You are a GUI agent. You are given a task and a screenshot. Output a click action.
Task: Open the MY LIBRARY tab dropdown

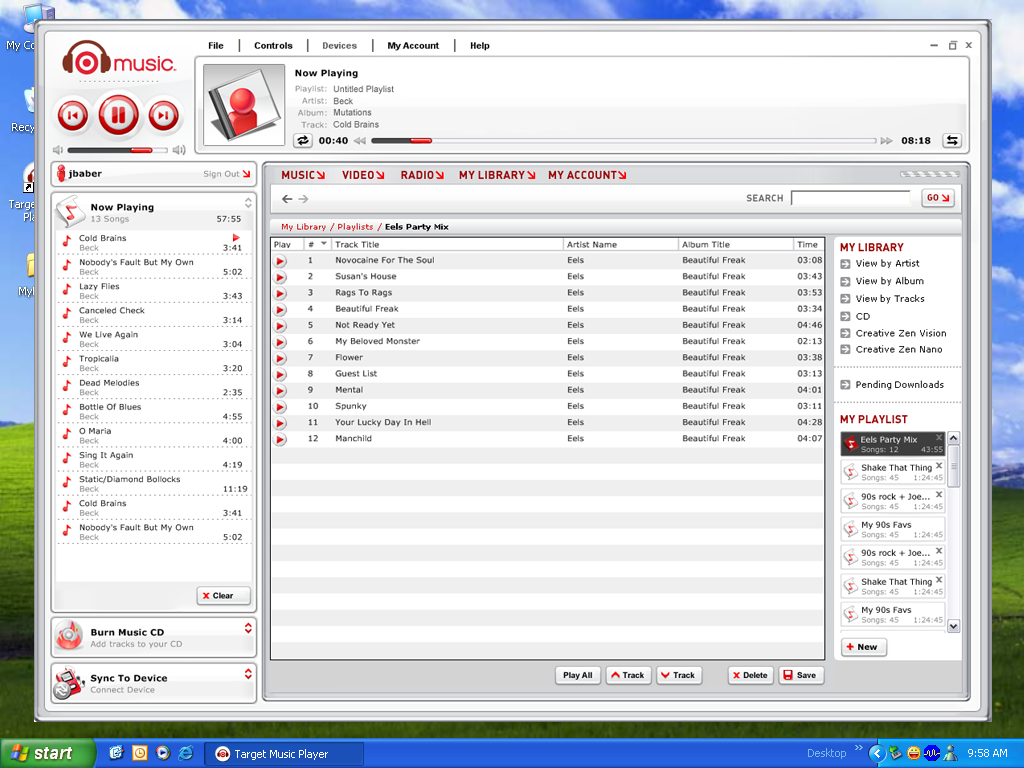[x=497, y=175]
